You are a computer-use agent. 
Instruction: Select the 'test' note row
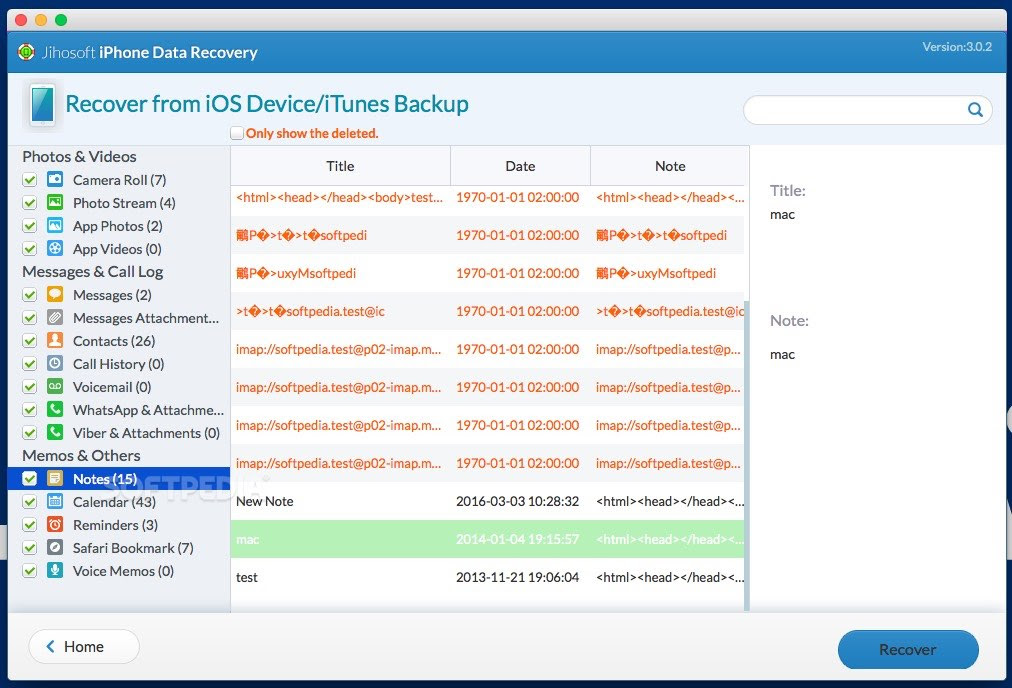[x=487, y=577]
